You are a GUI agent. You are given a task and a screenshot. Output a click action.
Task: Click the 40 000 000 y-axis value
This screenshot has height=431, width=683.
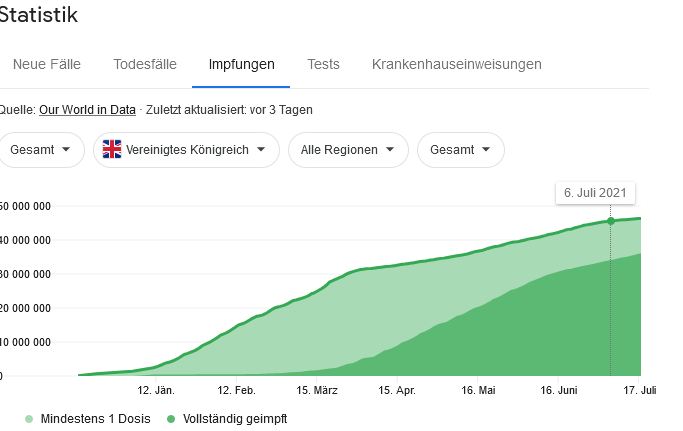point(25,241)
